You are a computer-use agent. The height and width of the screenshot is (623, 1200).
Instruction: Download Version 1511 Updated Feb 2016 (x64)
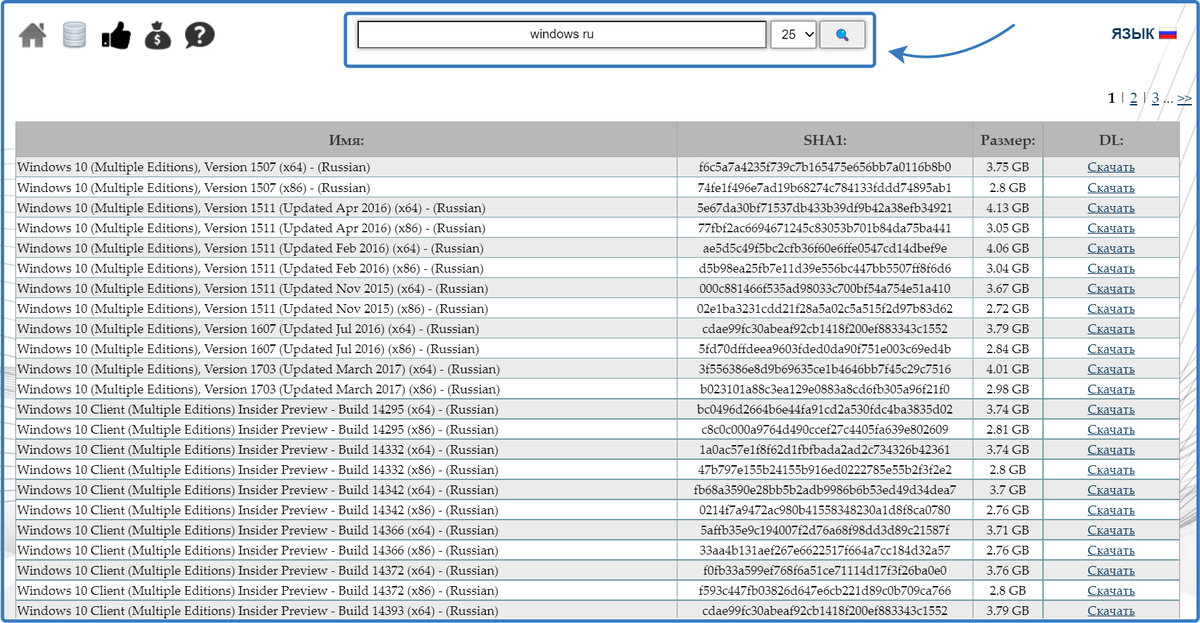[1111, 248]
